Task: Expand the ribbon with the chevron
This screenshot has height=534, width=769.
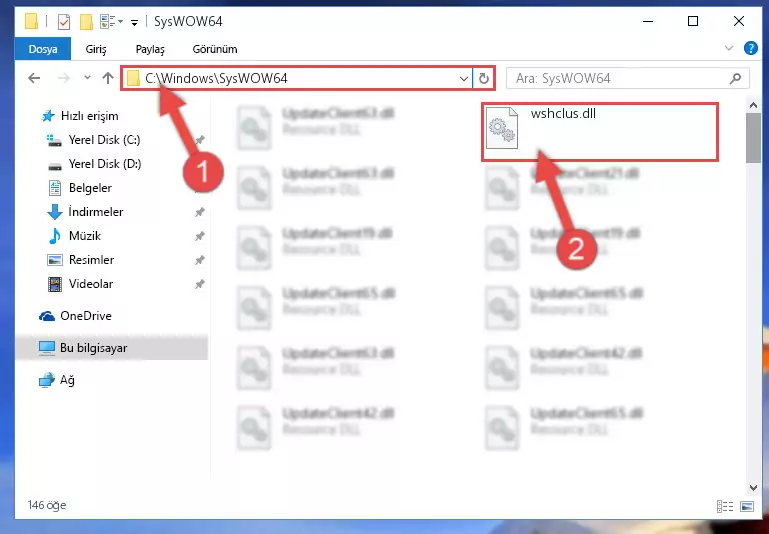Action: (x=729, y=48)
